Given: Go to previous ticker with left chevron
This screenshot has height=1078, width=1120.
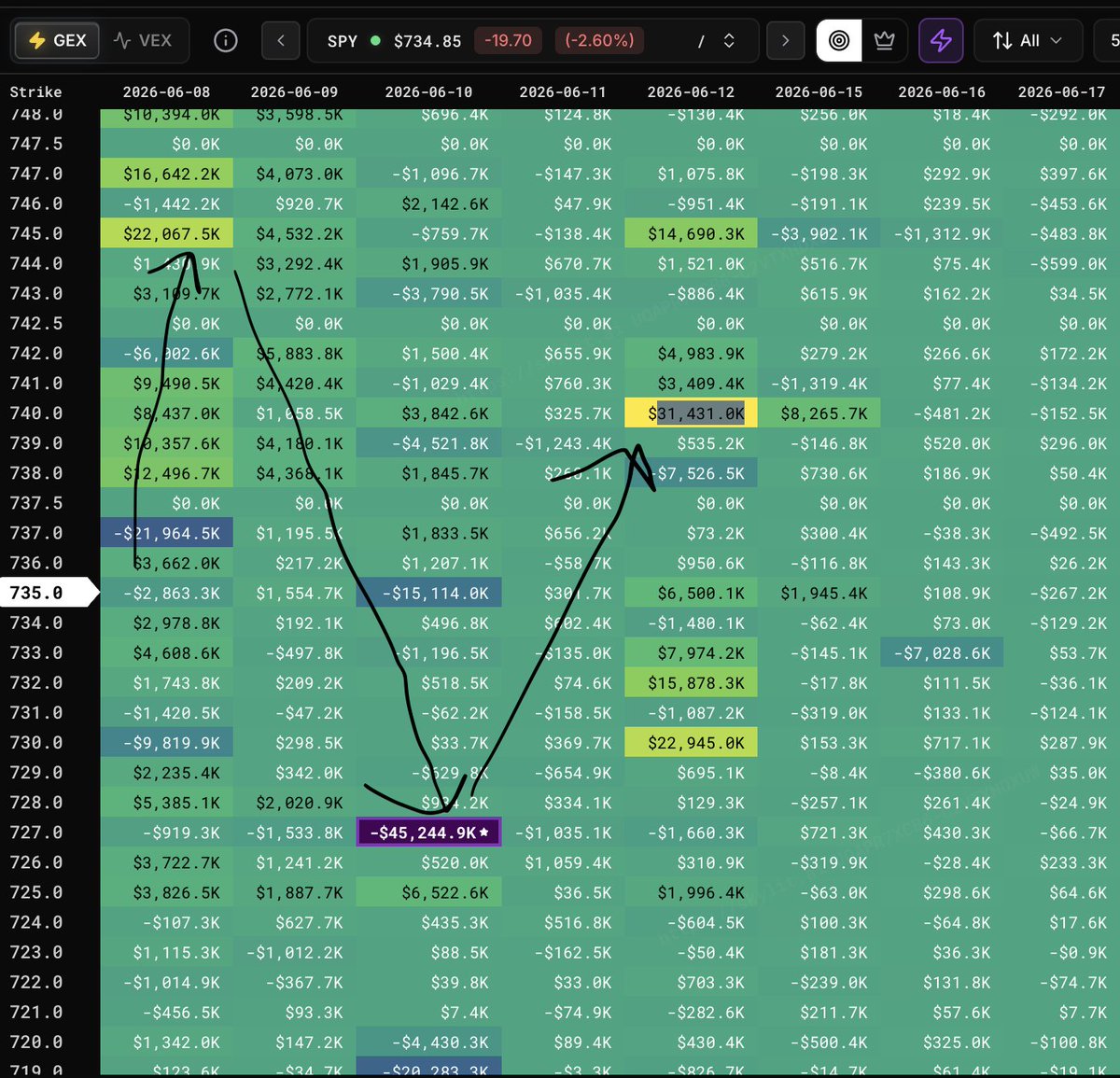Looking at the screenshot, I should 281,40.
